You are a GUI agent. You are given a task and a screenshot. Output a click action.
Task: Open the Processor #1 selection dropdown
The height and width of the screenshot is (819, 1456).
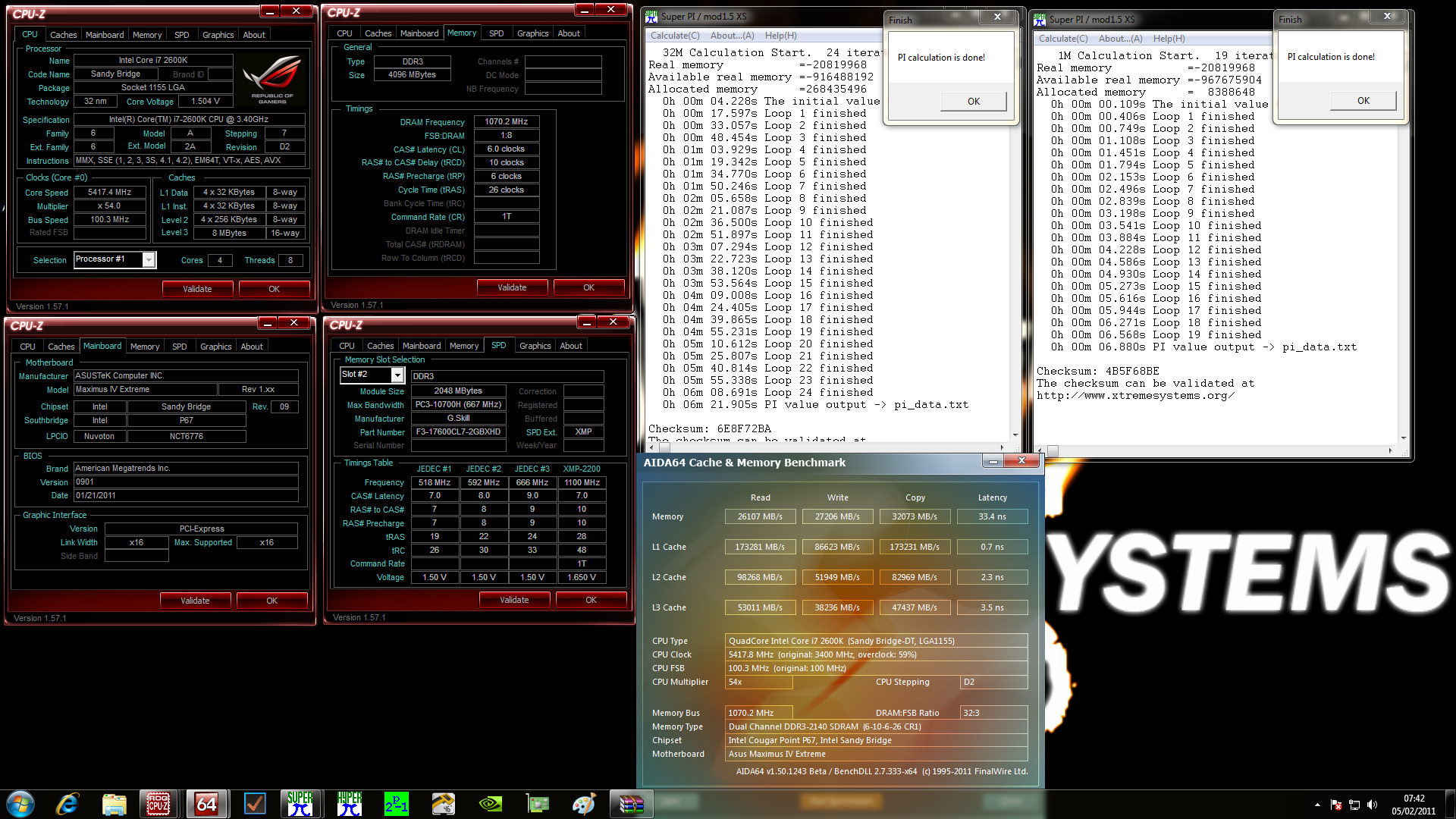pos(149,260)
